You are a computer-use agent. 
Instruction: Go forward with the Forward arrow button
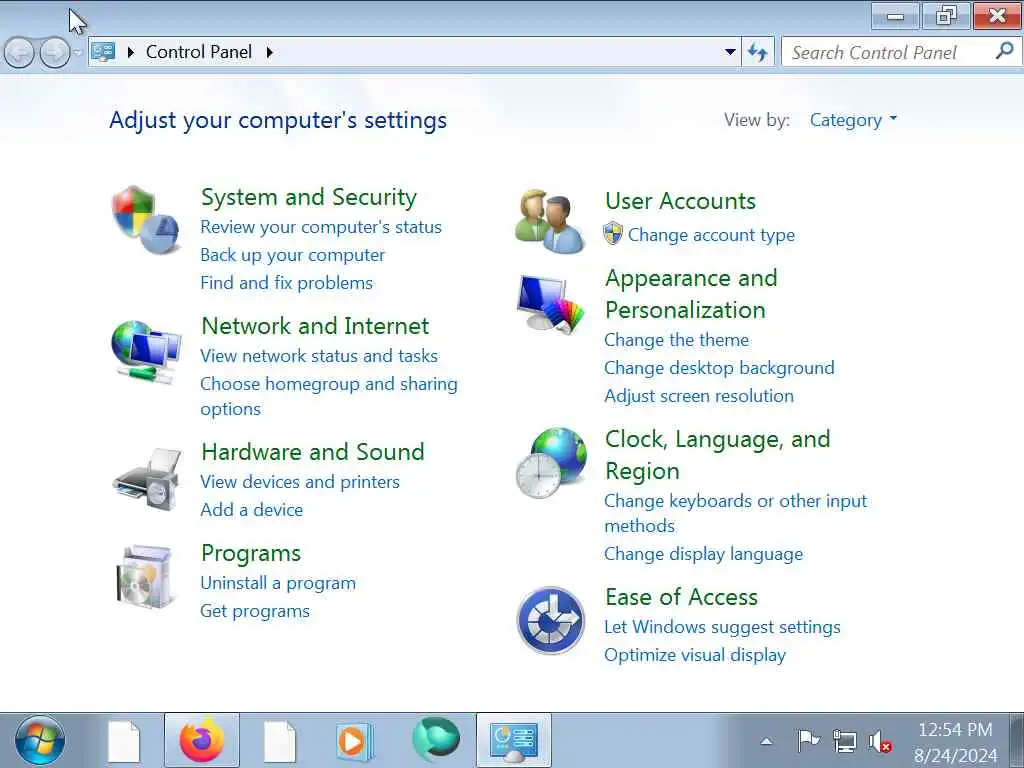(55, 52)
